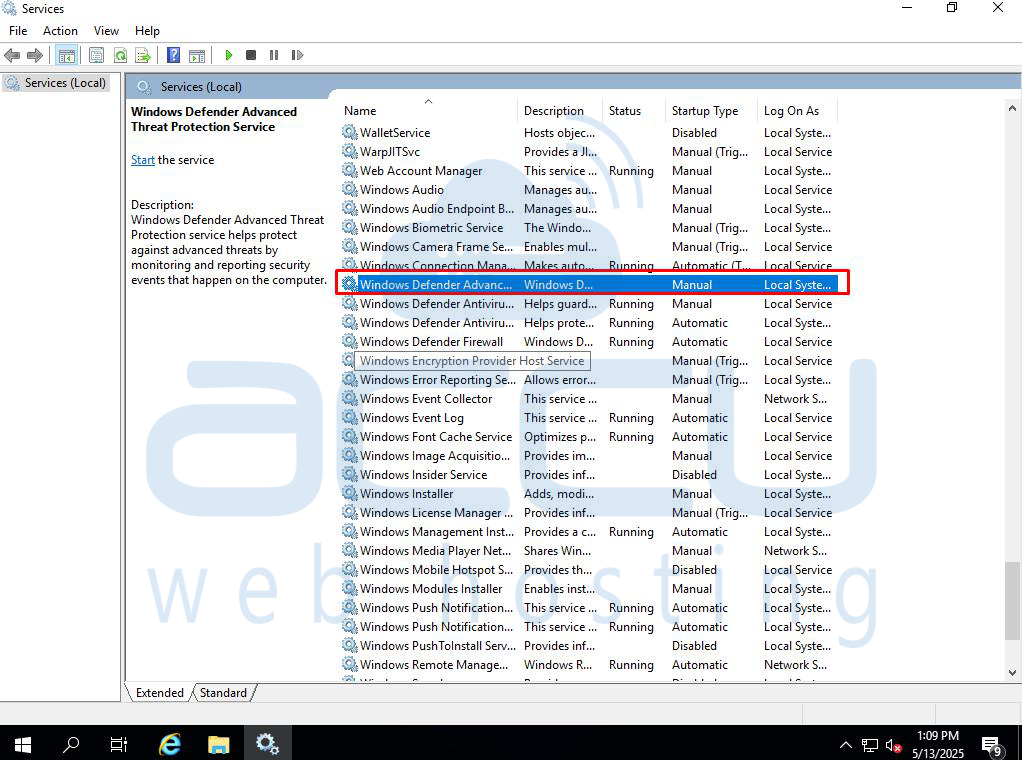Click the scroll up arrow of services list
Viewport: 1022px width, 760px height.
[x=1012, y=108]
